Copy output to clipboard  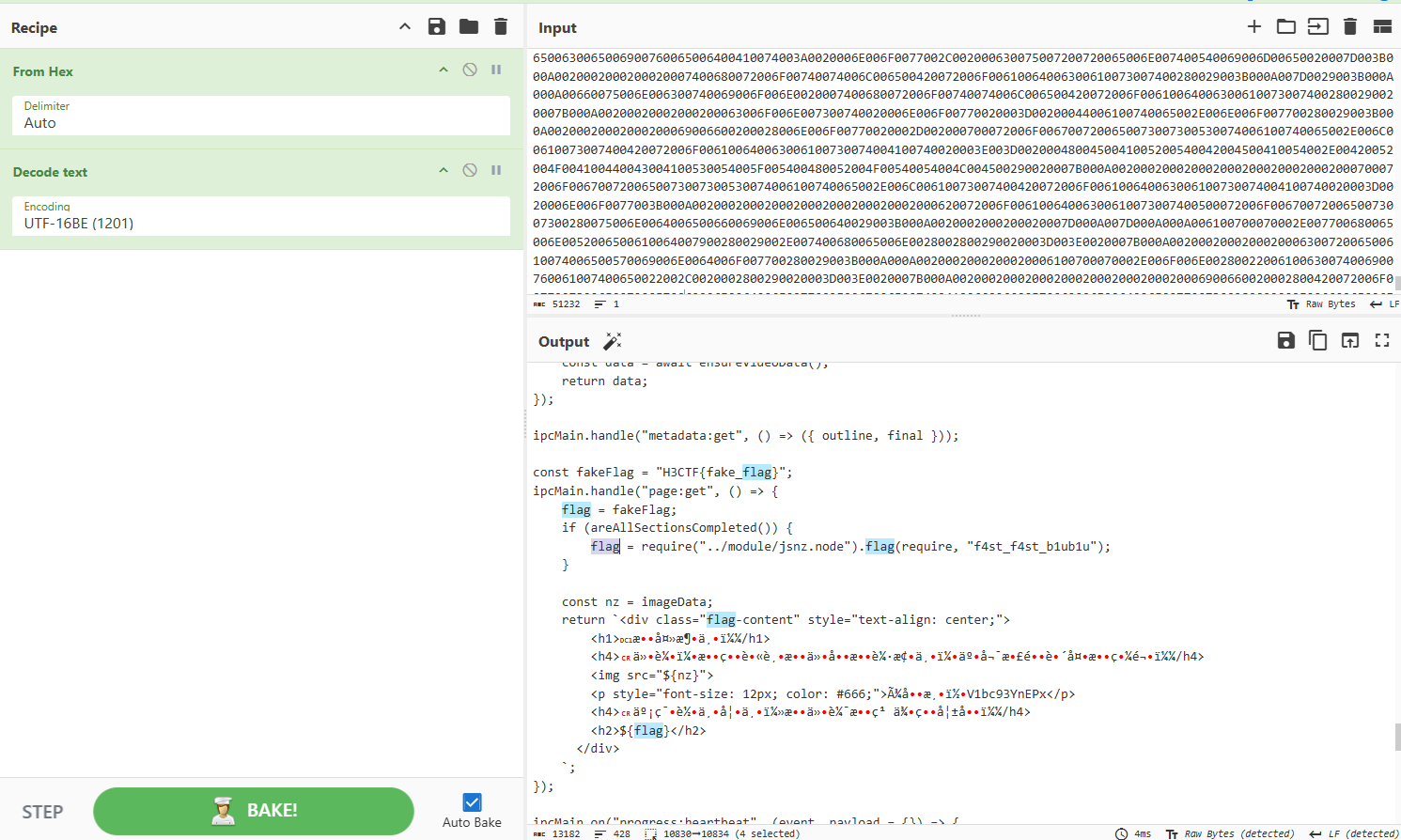tap(1318, 341)
